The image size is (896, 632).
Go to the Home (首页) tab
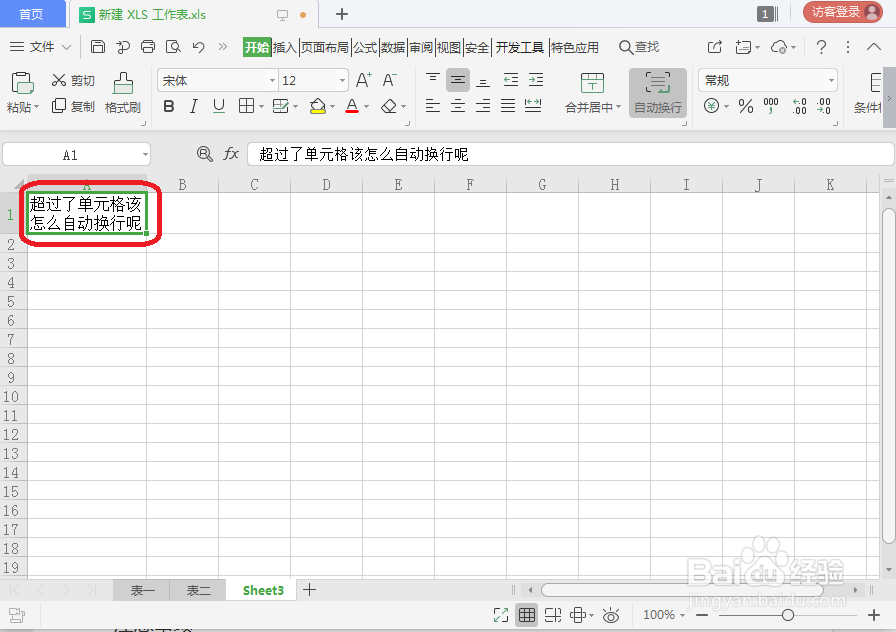31,14
